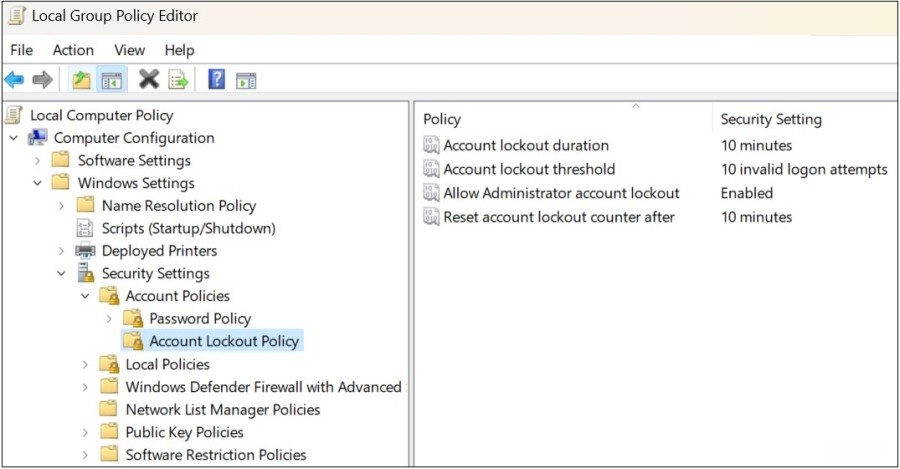
Task: Click the Account Lockout Policy folder icon
Action: [x=133, y=340]
